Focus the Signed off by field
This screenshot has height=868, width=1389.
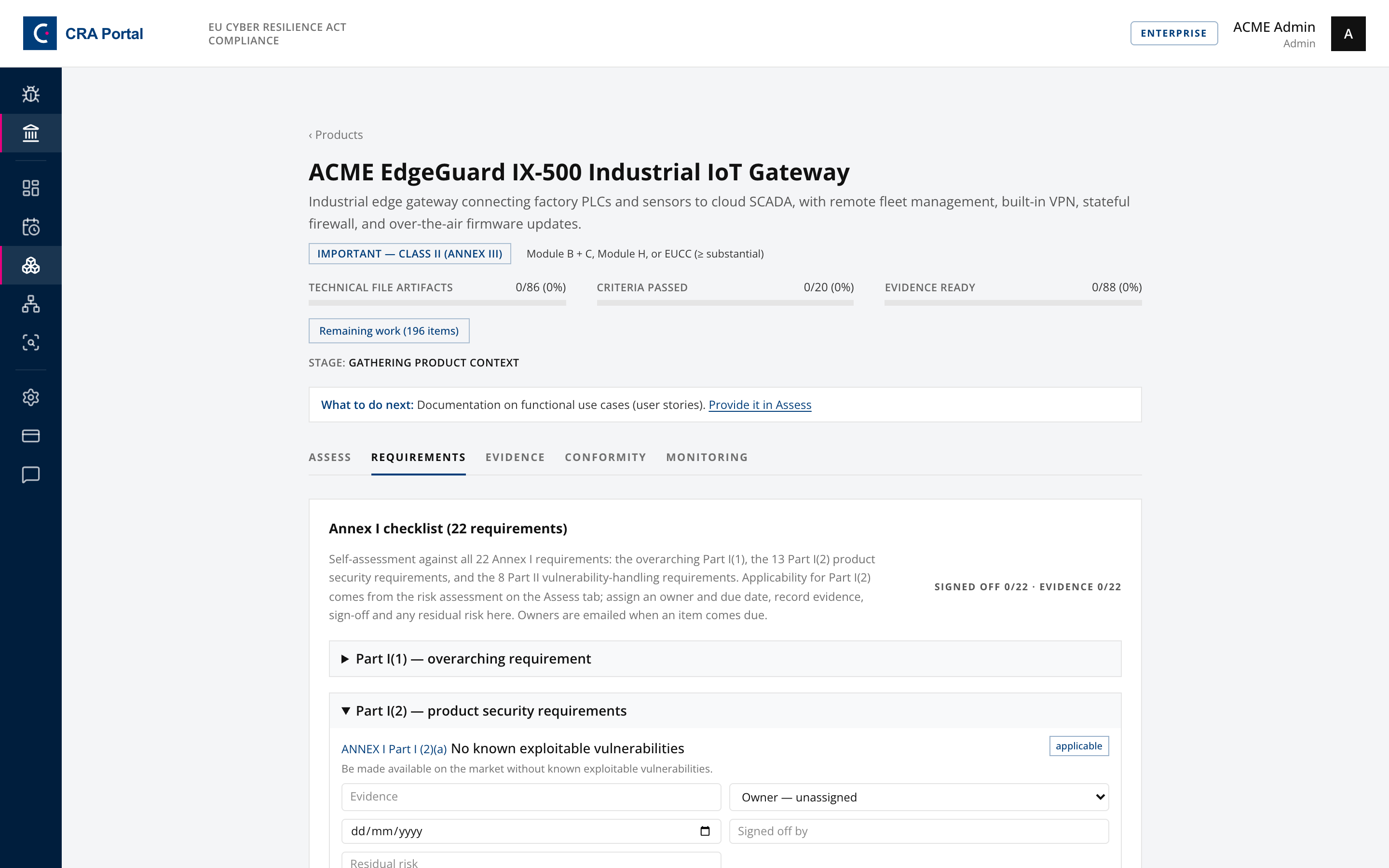pyautogui.click(x=918, y=831)
